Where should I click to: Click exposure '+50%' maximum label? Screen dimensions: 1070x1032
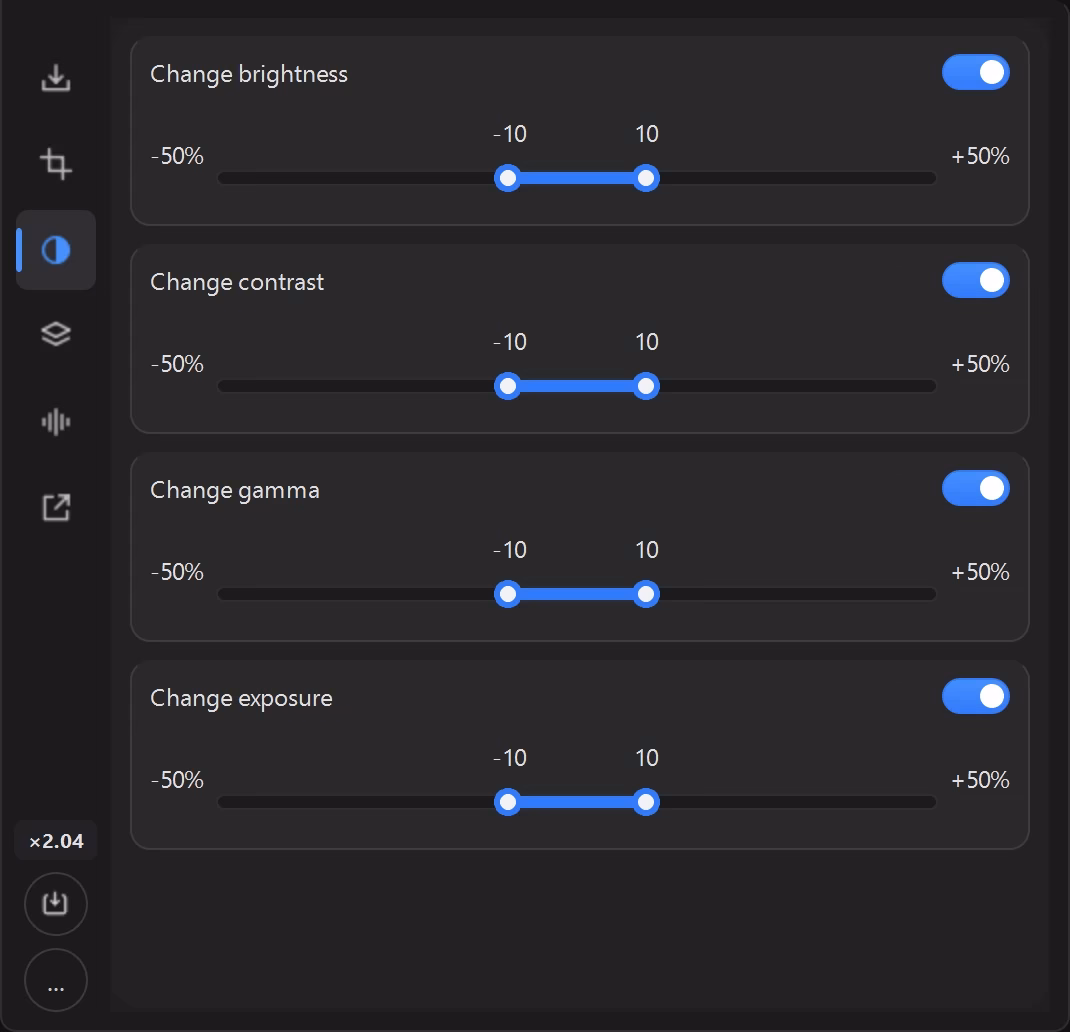(x=981, y=780)
